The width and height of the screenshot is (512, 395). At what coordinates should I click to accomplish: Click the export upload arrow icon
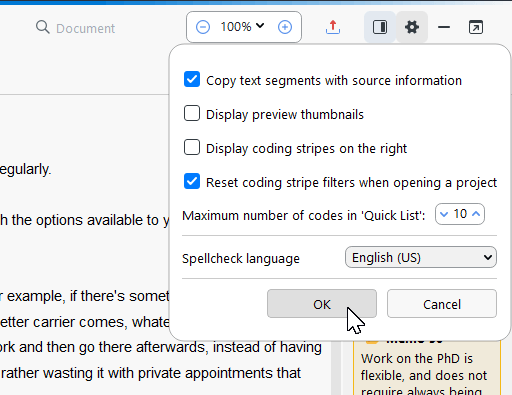333,27
